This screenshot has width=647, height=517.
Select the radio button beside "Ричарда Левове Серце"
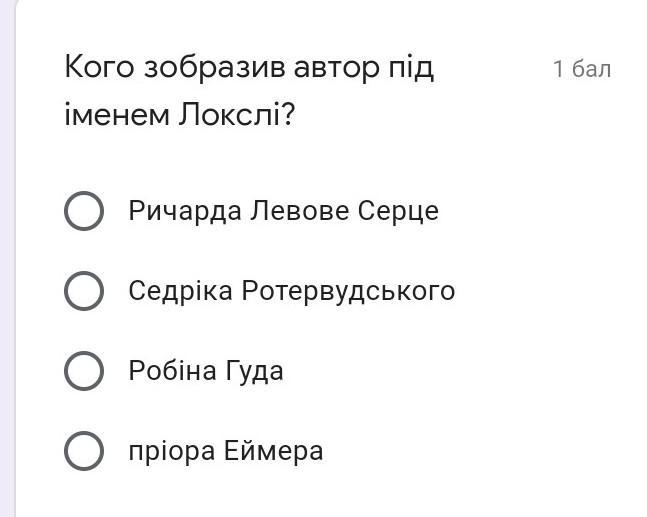[x=84, y=211]
